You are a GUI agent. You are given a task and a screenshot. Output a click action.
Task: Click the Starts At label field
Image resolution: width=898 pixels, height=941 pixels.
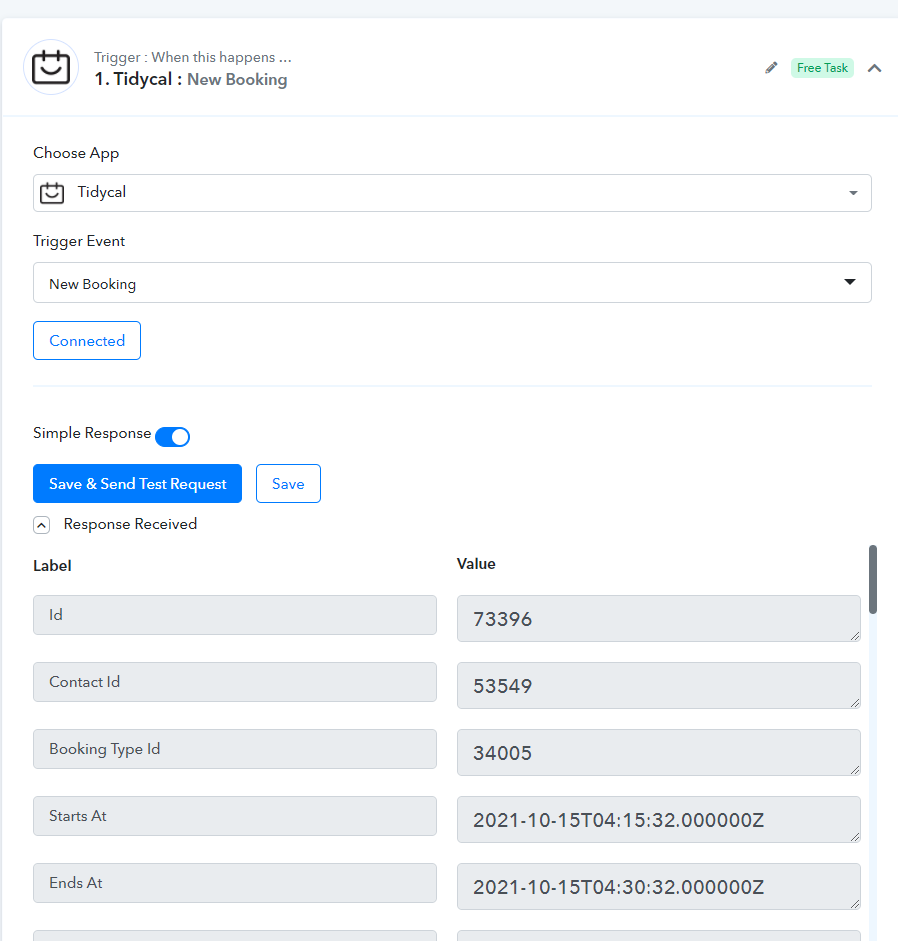click(235, 816)
